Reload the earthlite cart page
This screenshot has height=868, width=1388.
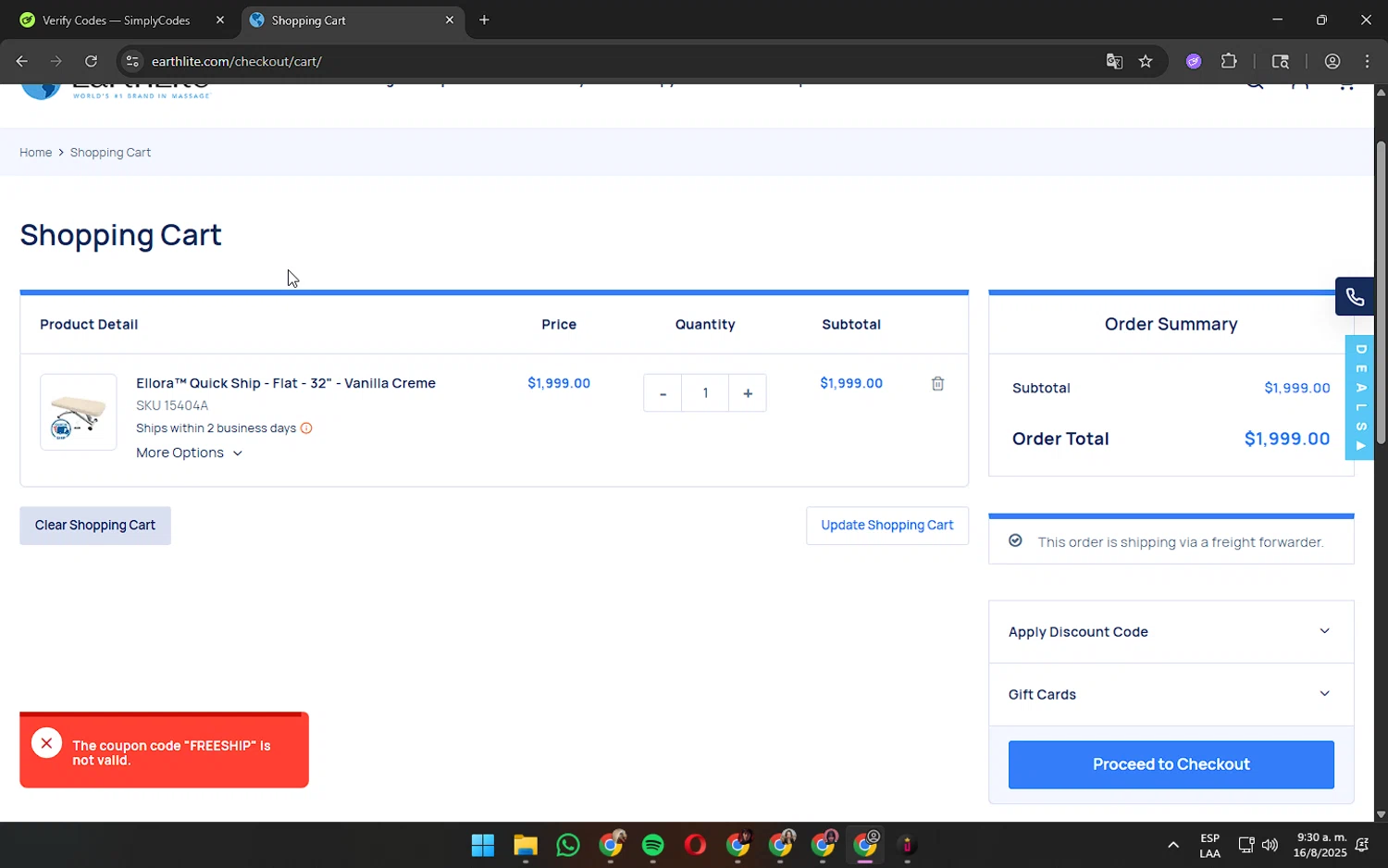91,61
